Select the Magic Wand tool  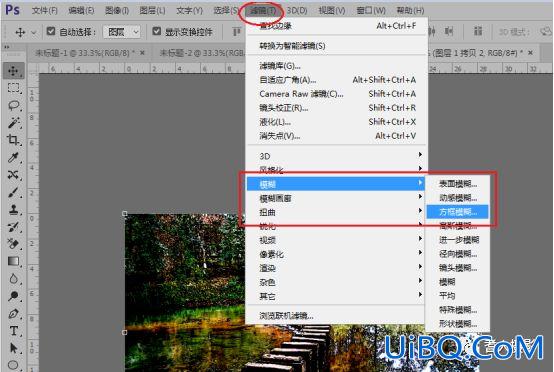[13, 122]
